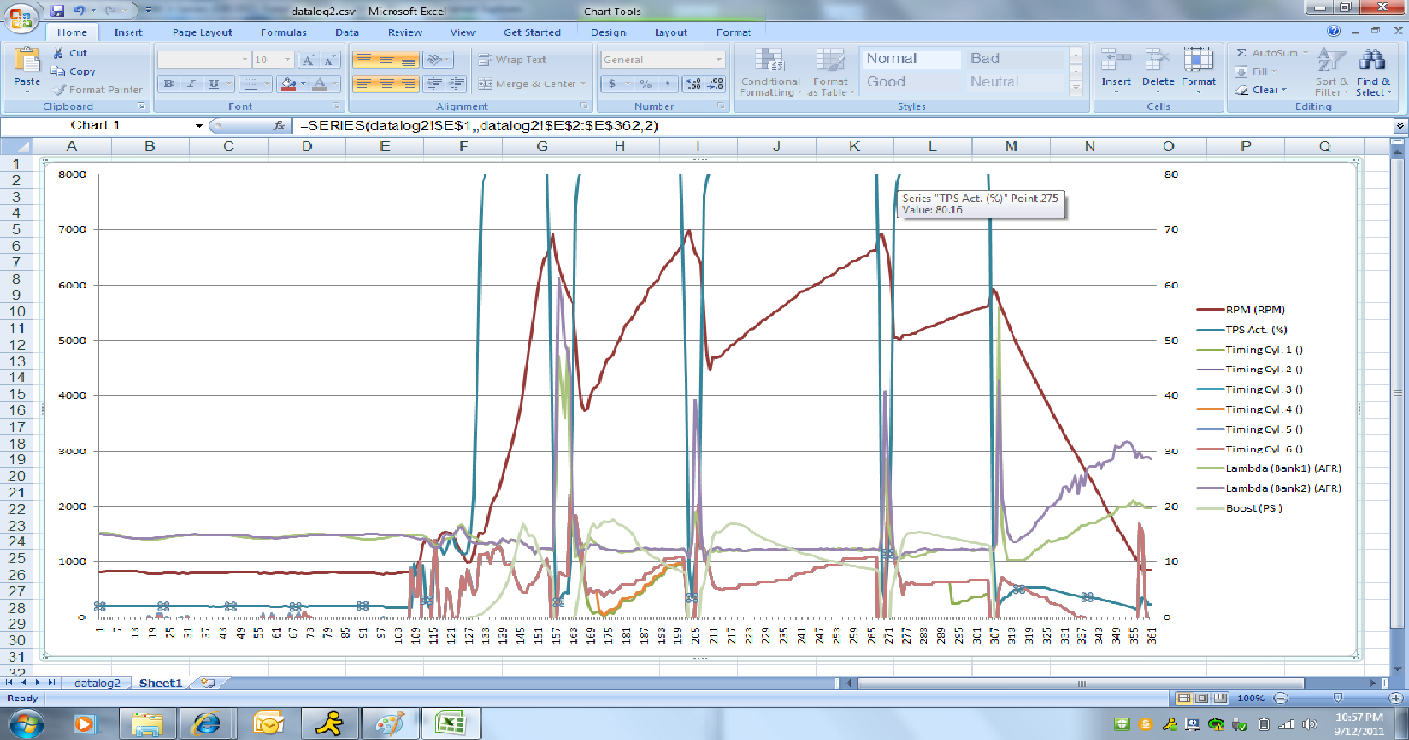Image resolution: width=1409 pixels, height=740 pixels.
Task: Save the workbook from Quick Access toolbar
Action: [57, 11]
